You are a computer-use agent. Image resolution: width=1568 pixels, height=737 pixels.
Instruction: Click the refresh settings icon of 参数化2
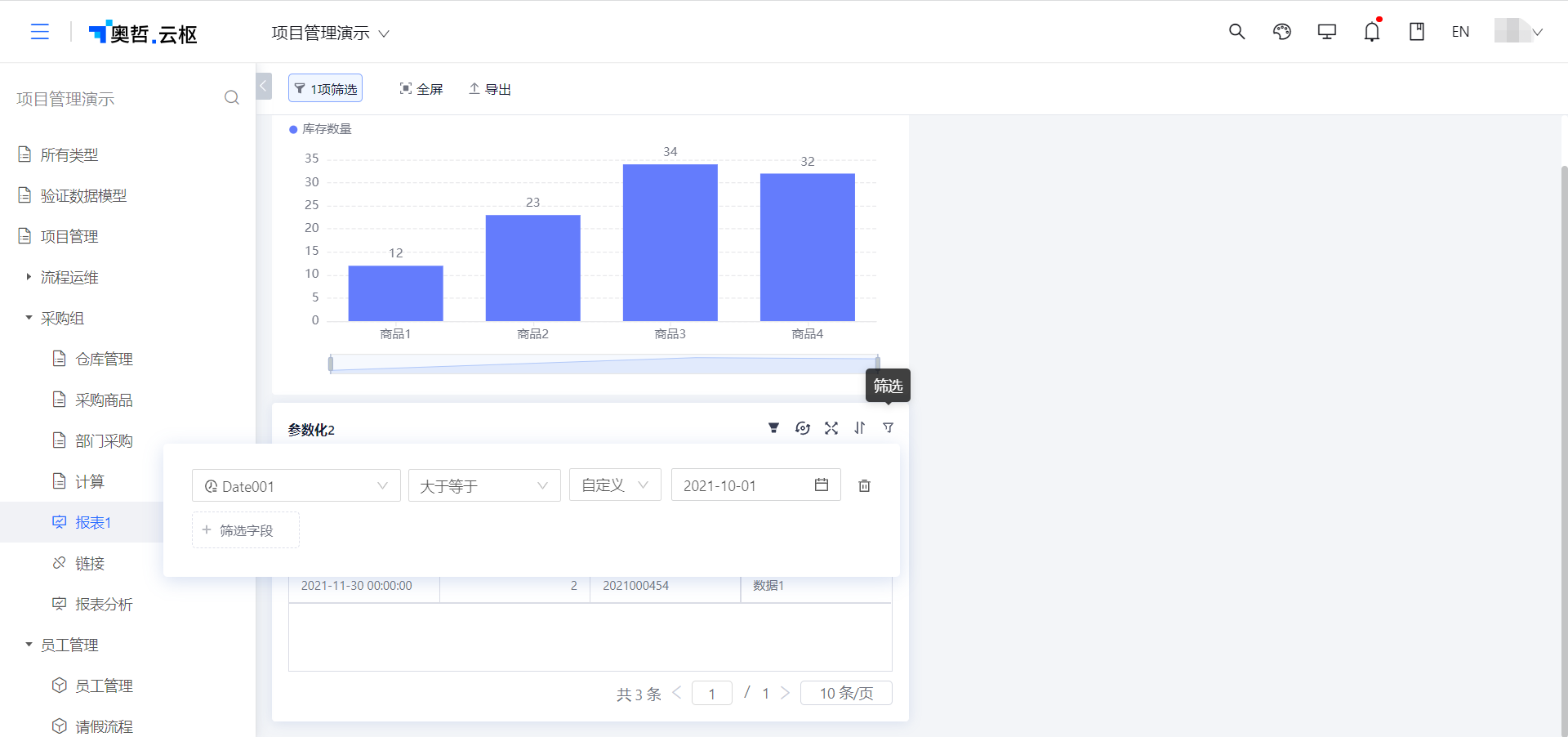tap(803, 428)
